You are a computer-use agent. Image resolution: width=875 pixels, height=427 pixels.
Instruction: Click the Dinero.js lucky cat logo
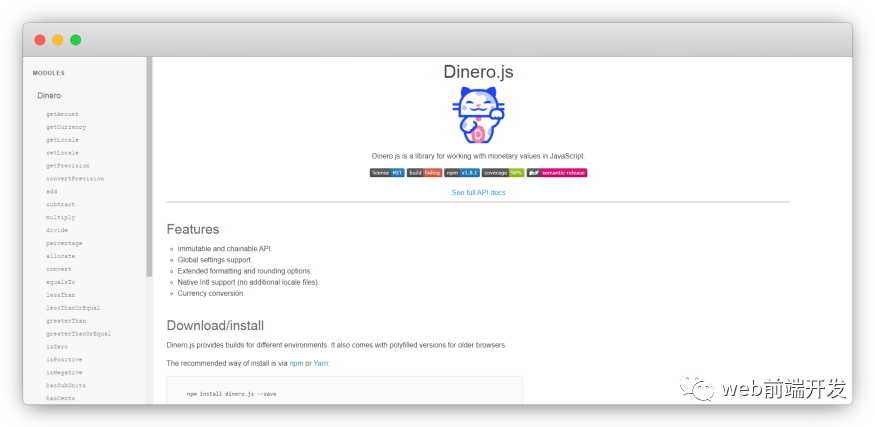click(x=478, y=115)
